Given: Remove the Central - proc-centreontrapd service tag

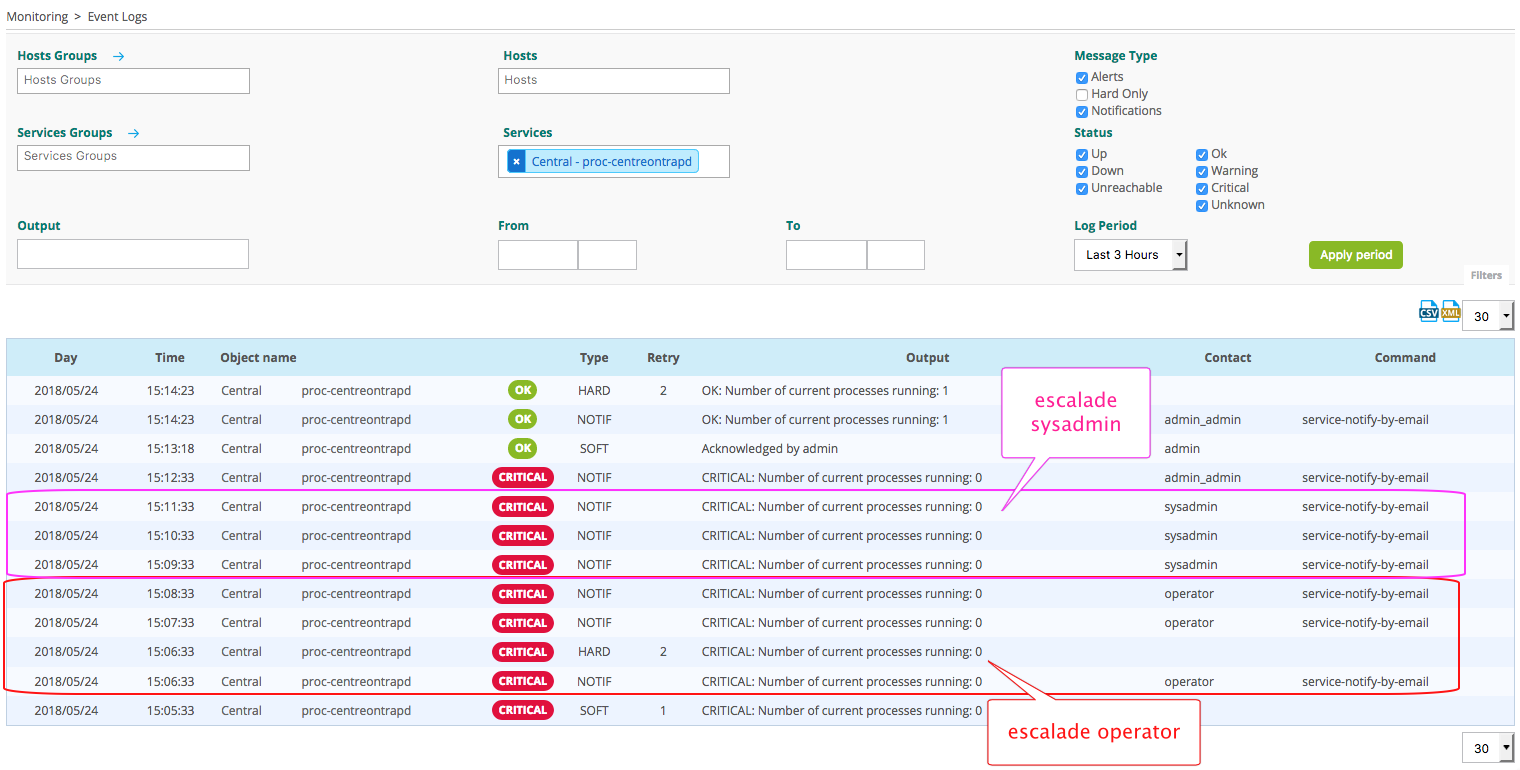Looking at the screenshot, I should point(516,162).
